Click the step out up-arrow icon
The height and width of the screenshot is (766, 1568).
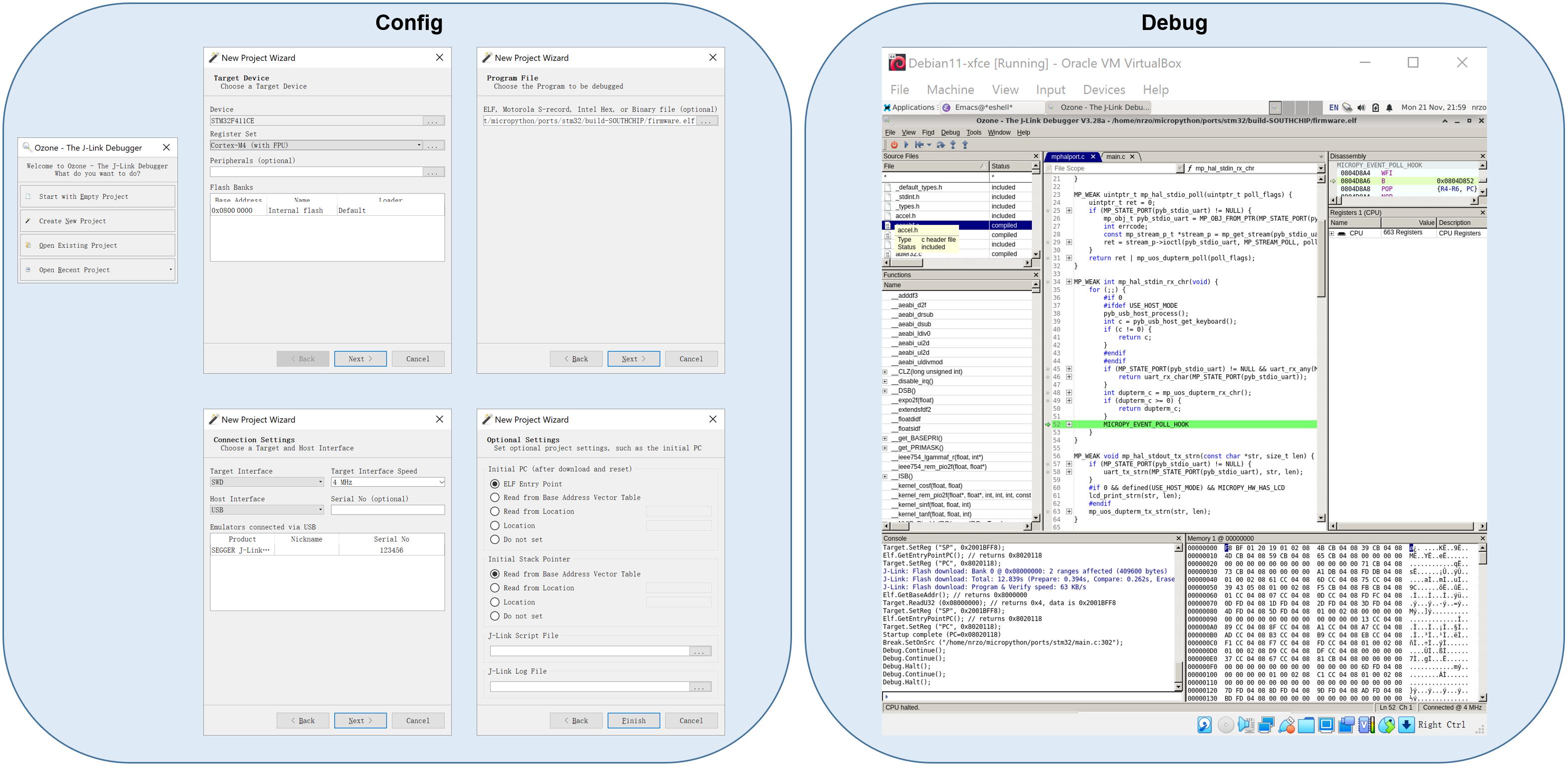click(x=965, y=145)
